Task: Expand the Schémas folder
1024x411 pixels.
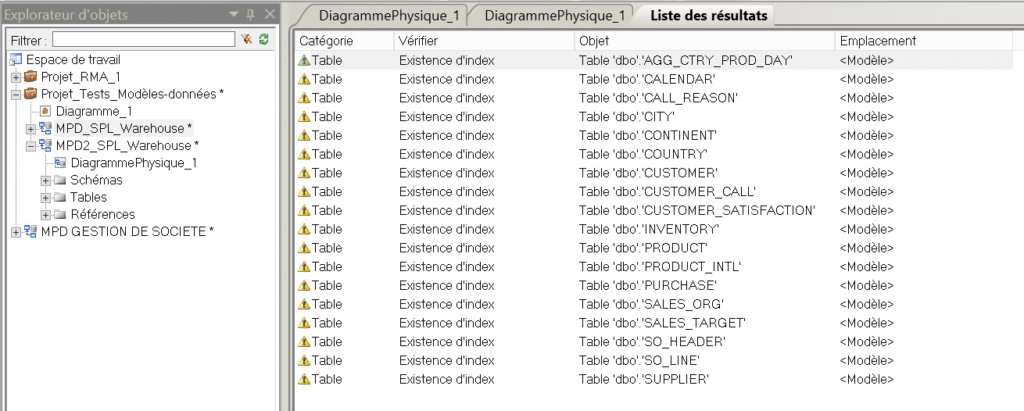Action: coord(45,180)
